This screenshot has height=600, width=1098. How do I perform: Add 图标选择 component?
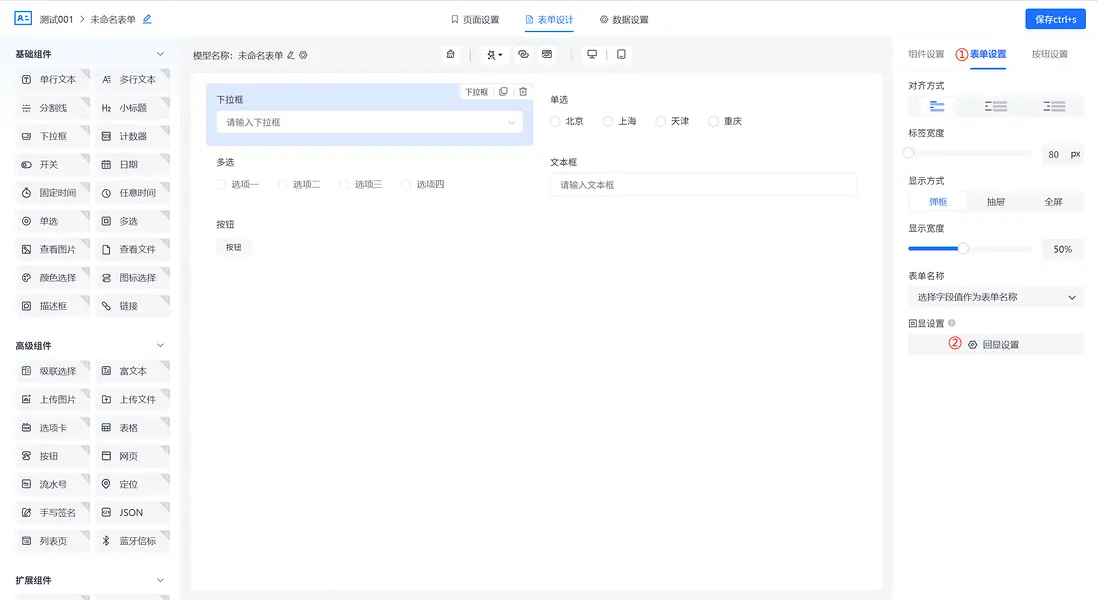[x=132, y=278]
